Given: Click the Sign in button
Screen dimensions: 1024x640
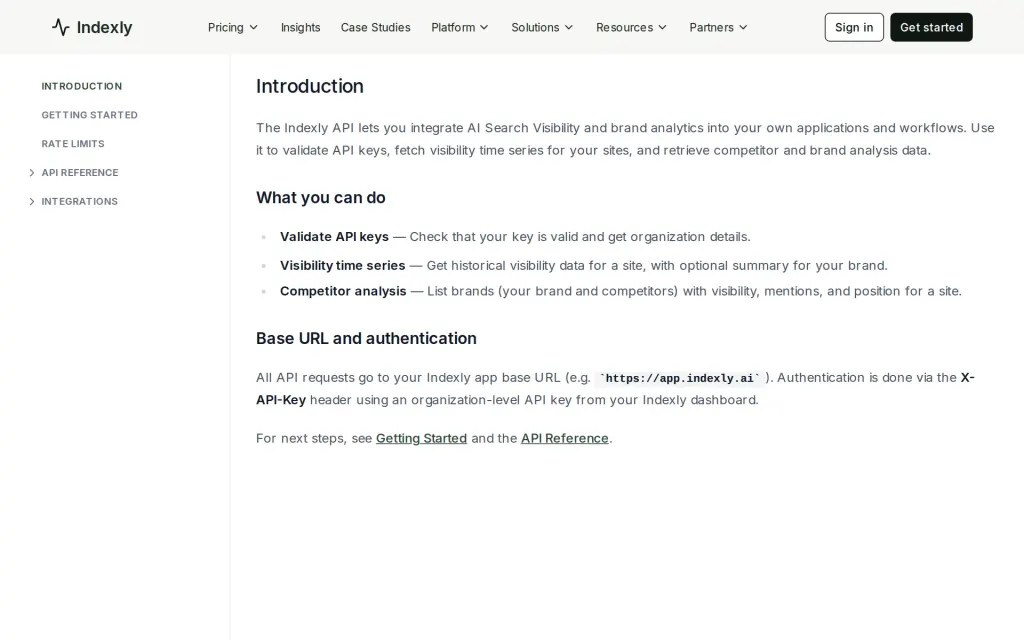Looking at the screenshot, I should (854, 27).
